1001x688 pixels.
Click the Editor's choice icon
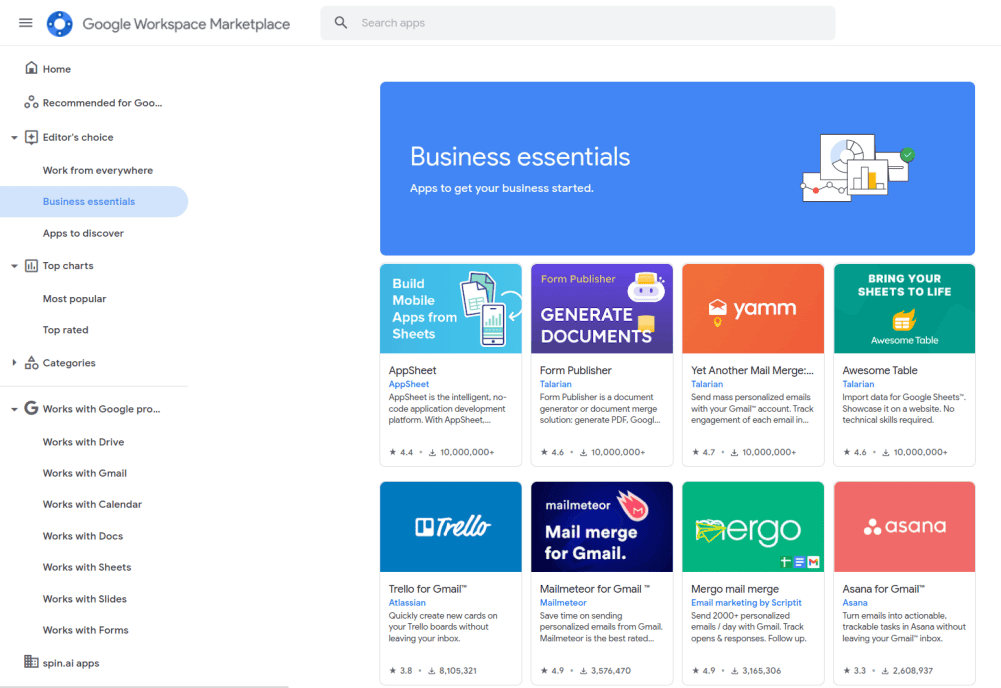tap(31, 137)
